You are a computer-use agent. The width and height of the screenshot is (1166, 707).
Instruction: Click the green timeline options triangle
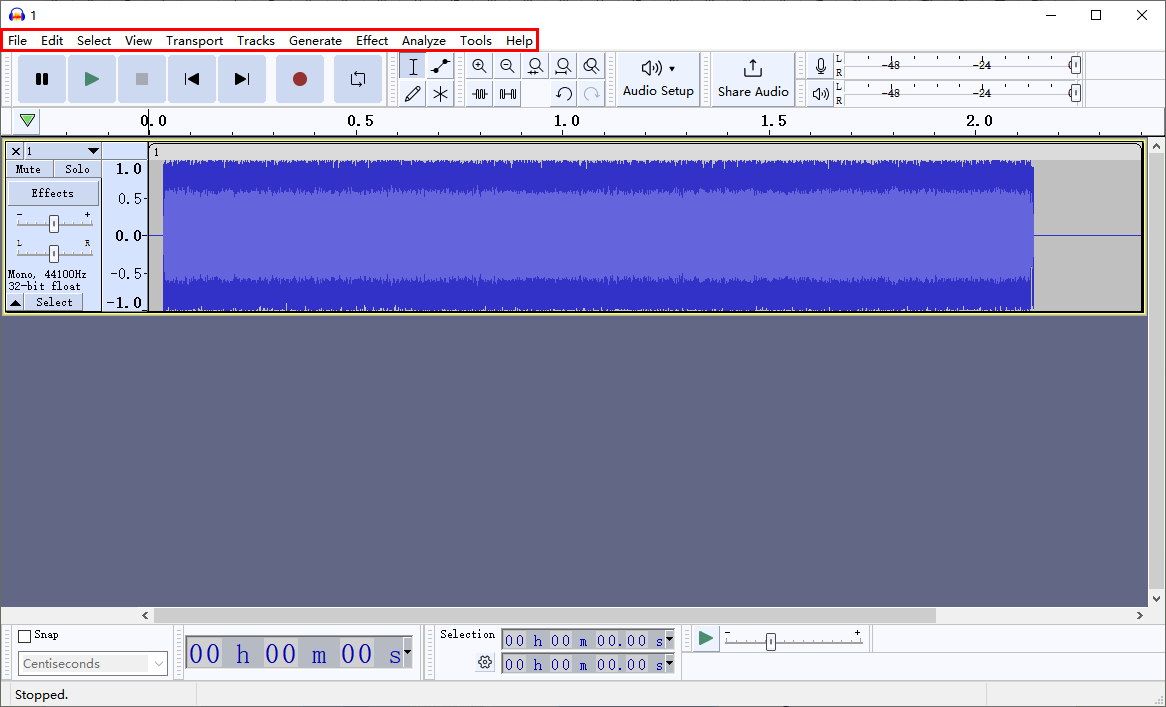coord(28,120)
